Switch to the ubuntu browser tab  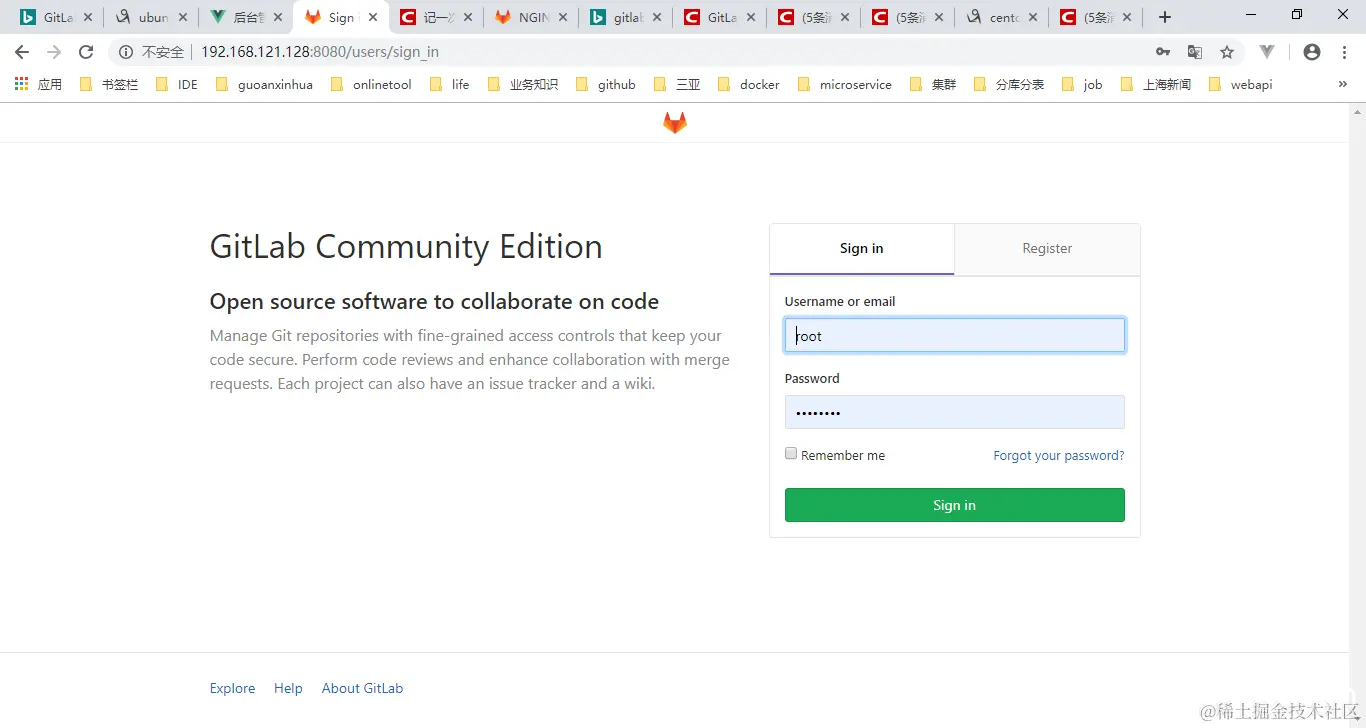click(150, 17)
